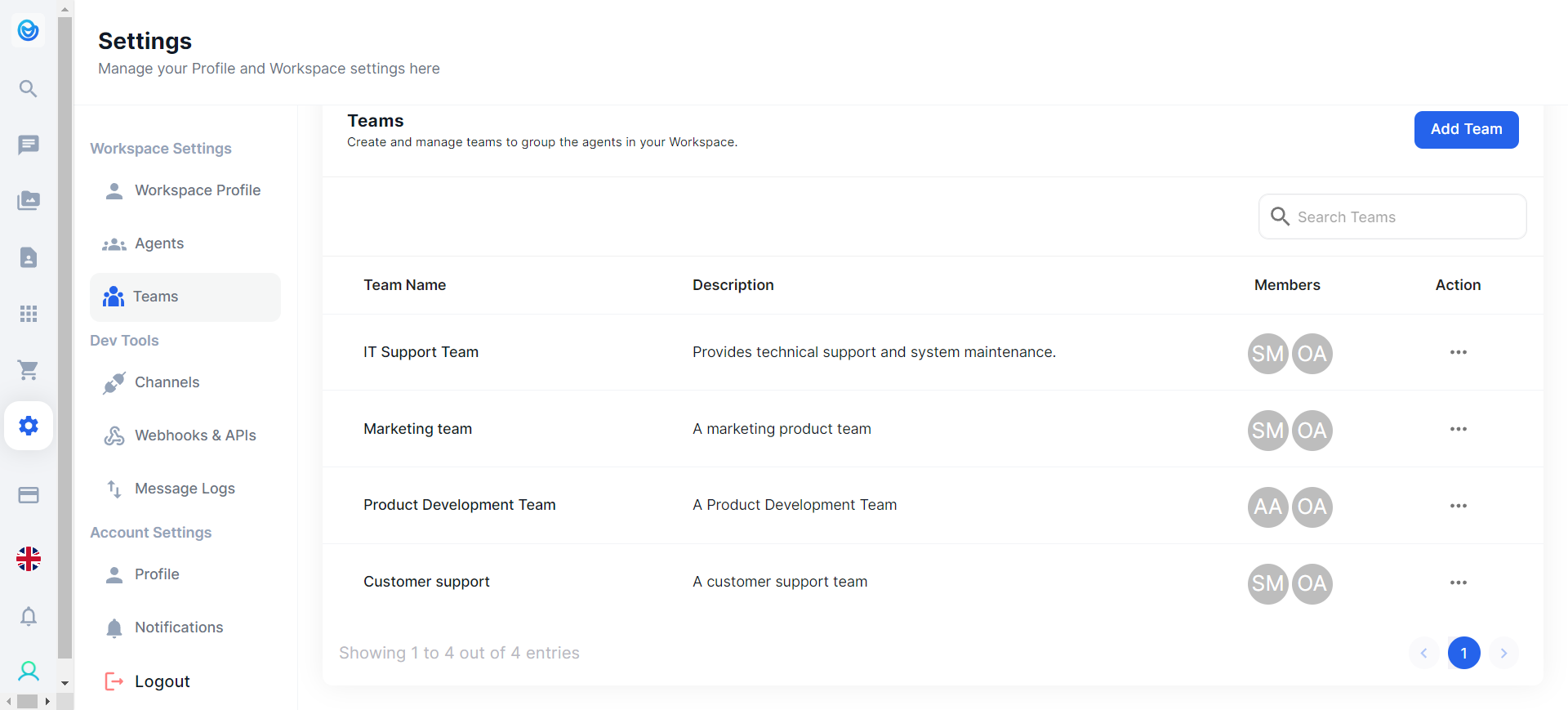Open actions menu for Marketing team

pos(1458,429)
